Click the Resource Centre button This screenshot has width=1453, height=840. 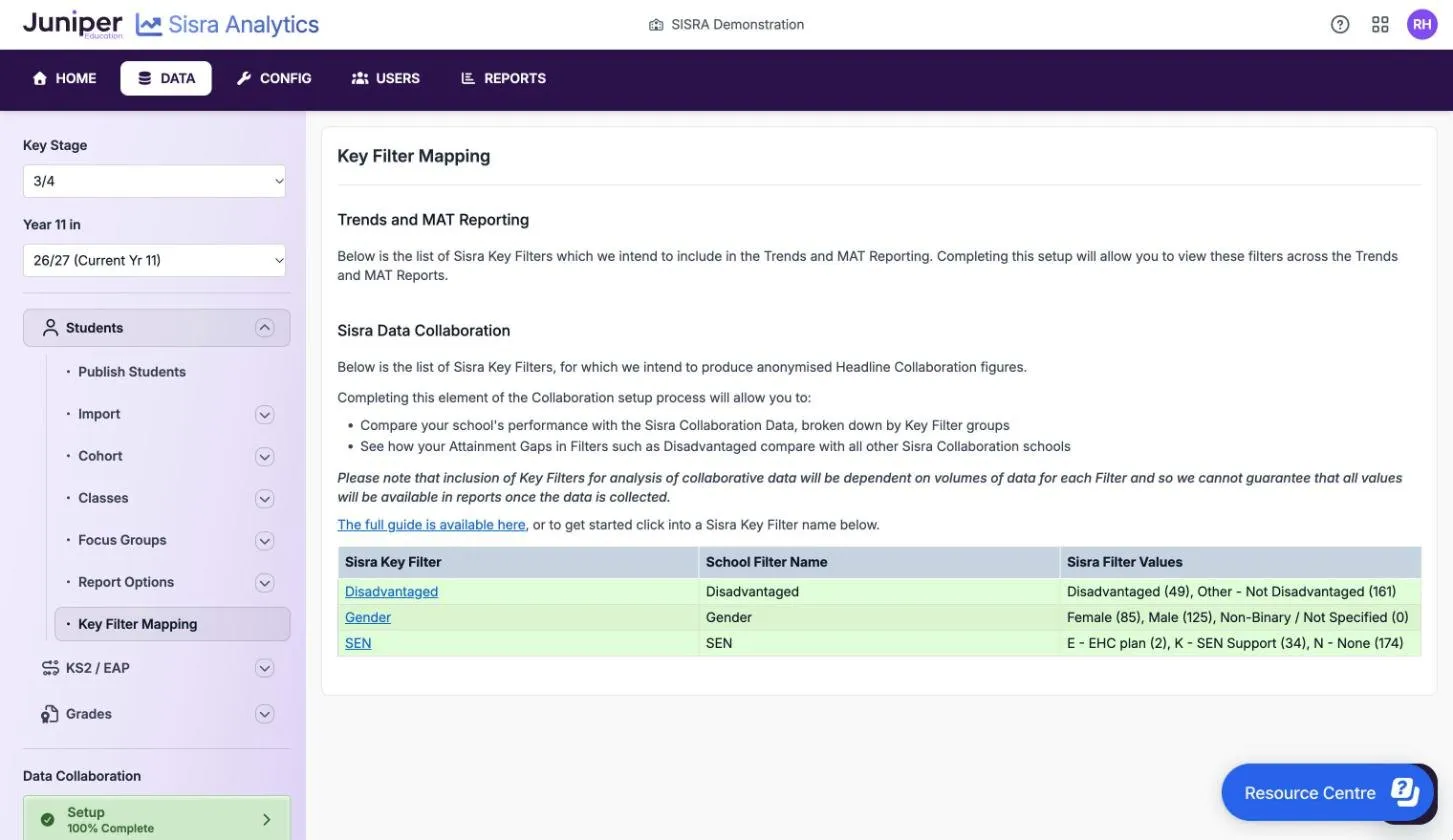[x=1327, y=792]
